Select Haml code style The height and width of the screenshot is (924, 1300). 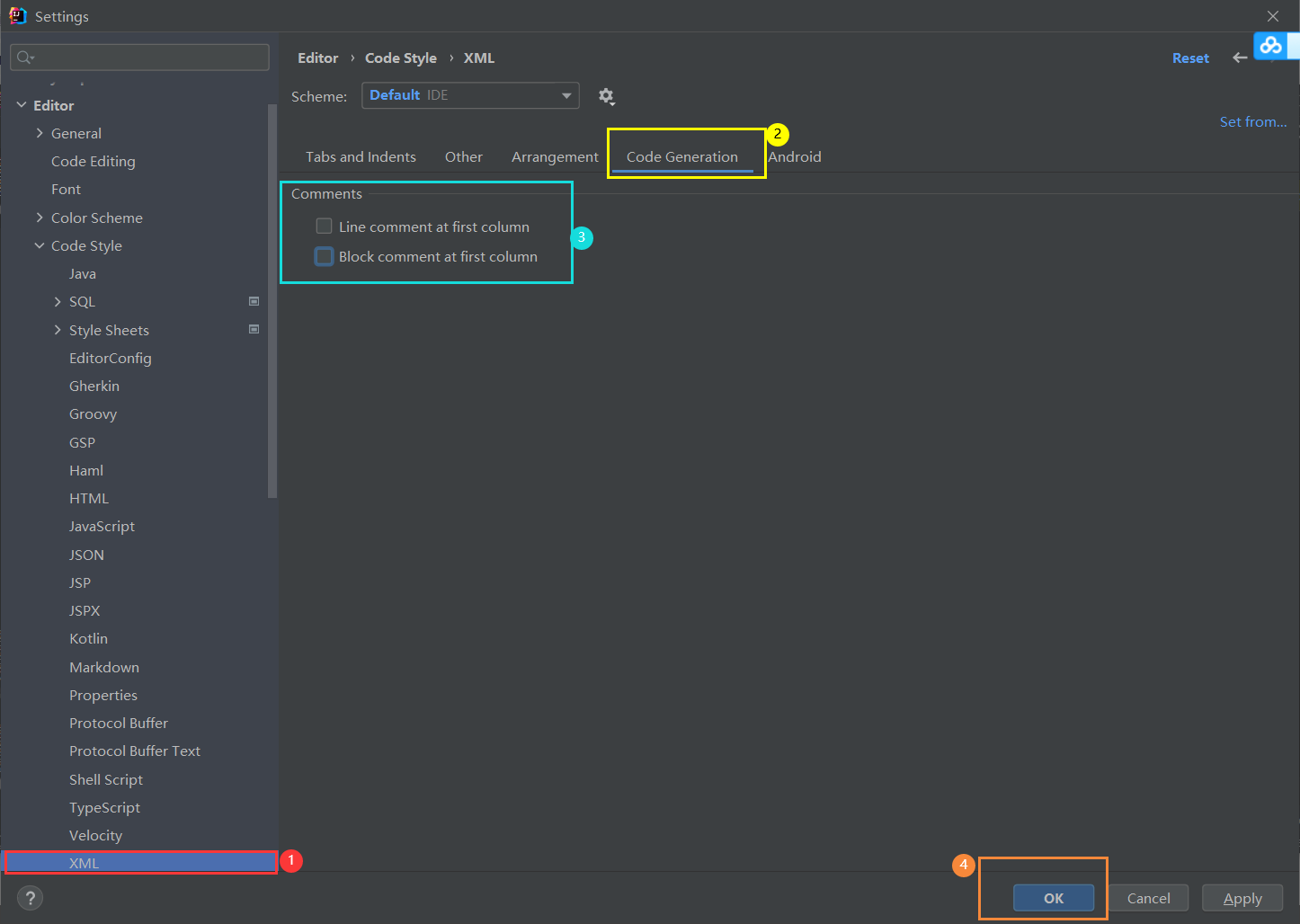[x=86, y=470]
